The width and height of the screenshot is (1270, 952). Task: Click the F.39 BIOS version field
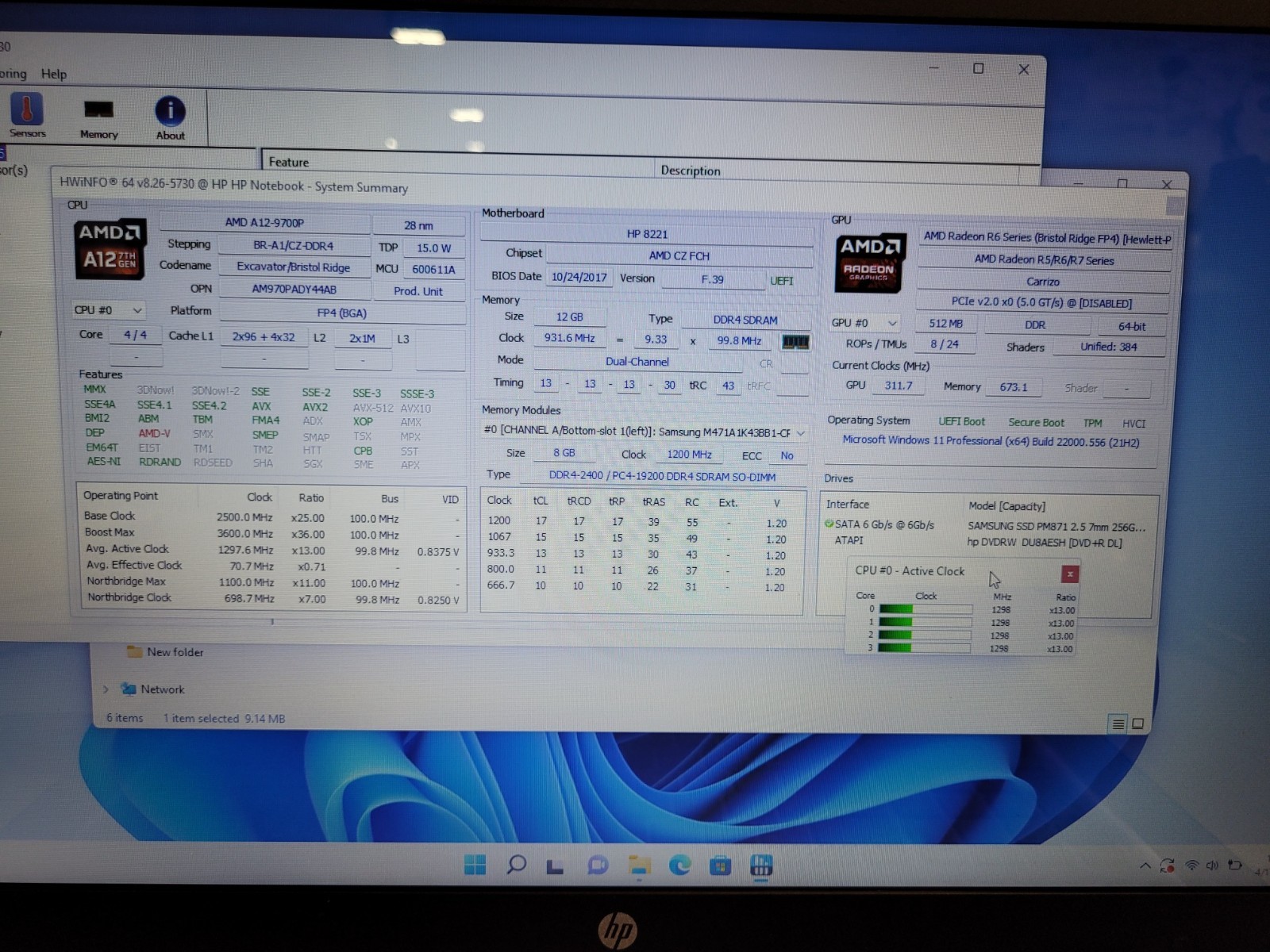coord(712,279)
